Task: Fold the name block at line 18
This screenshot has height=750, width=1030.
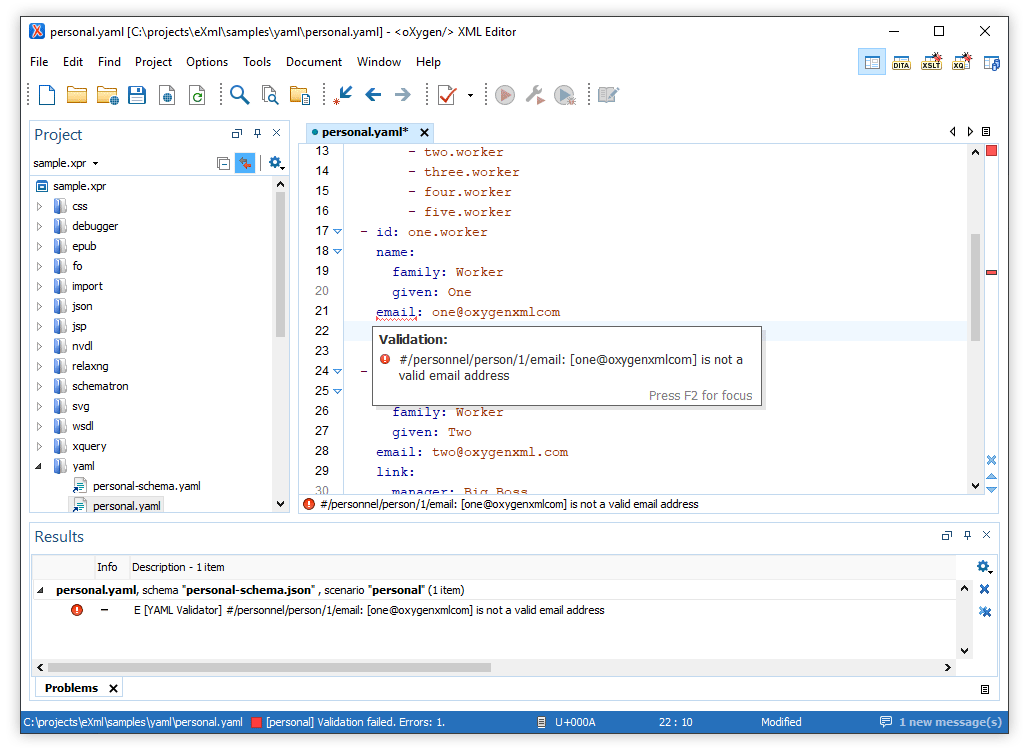Action: click(x=338, y=252)
